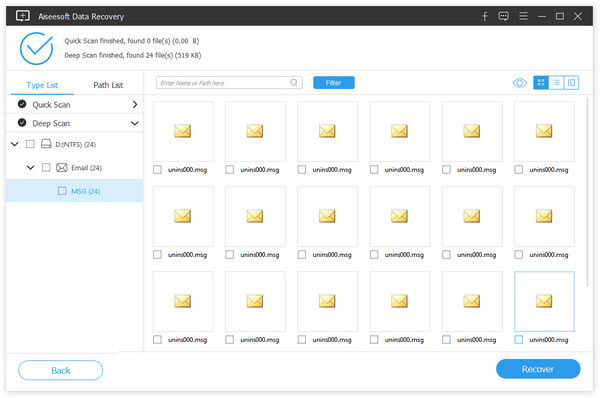Maximize the Aiseesoft Data Recovery window

tap(560, 16)
